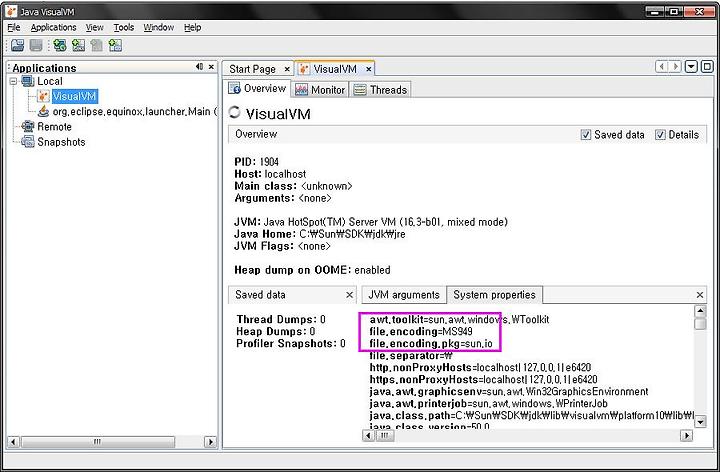The image size is (720, 472).
Task: Click the Heap dump on OOME: enabled text
Action: click(312, 270)
